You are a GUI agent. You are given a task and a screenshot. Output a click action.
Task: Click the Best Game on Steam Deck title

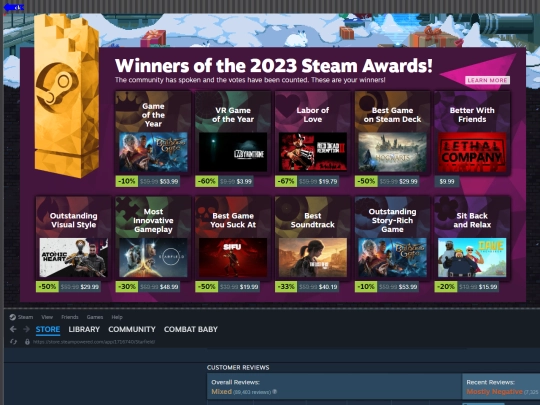[392, 115]
